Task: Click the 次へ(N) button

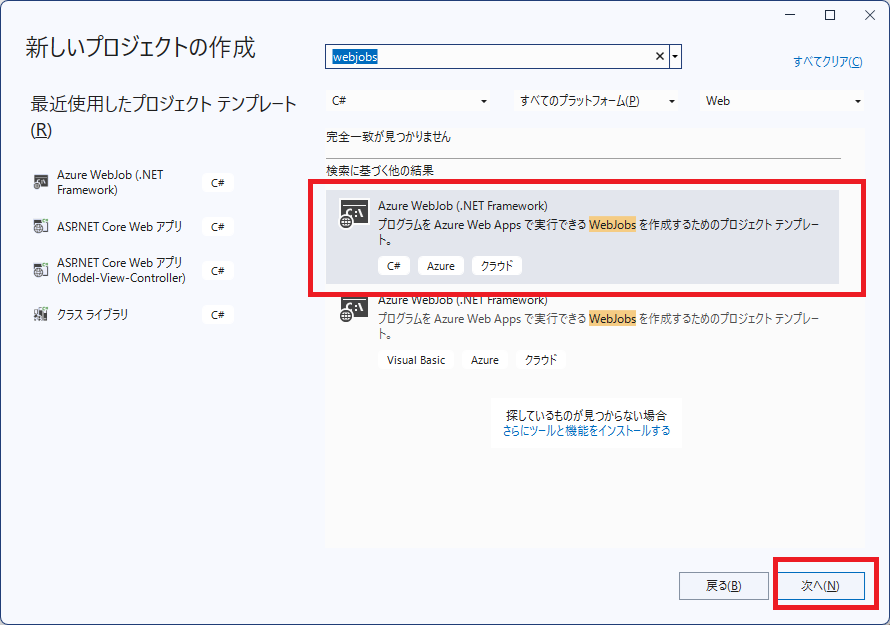Action: 820,586
